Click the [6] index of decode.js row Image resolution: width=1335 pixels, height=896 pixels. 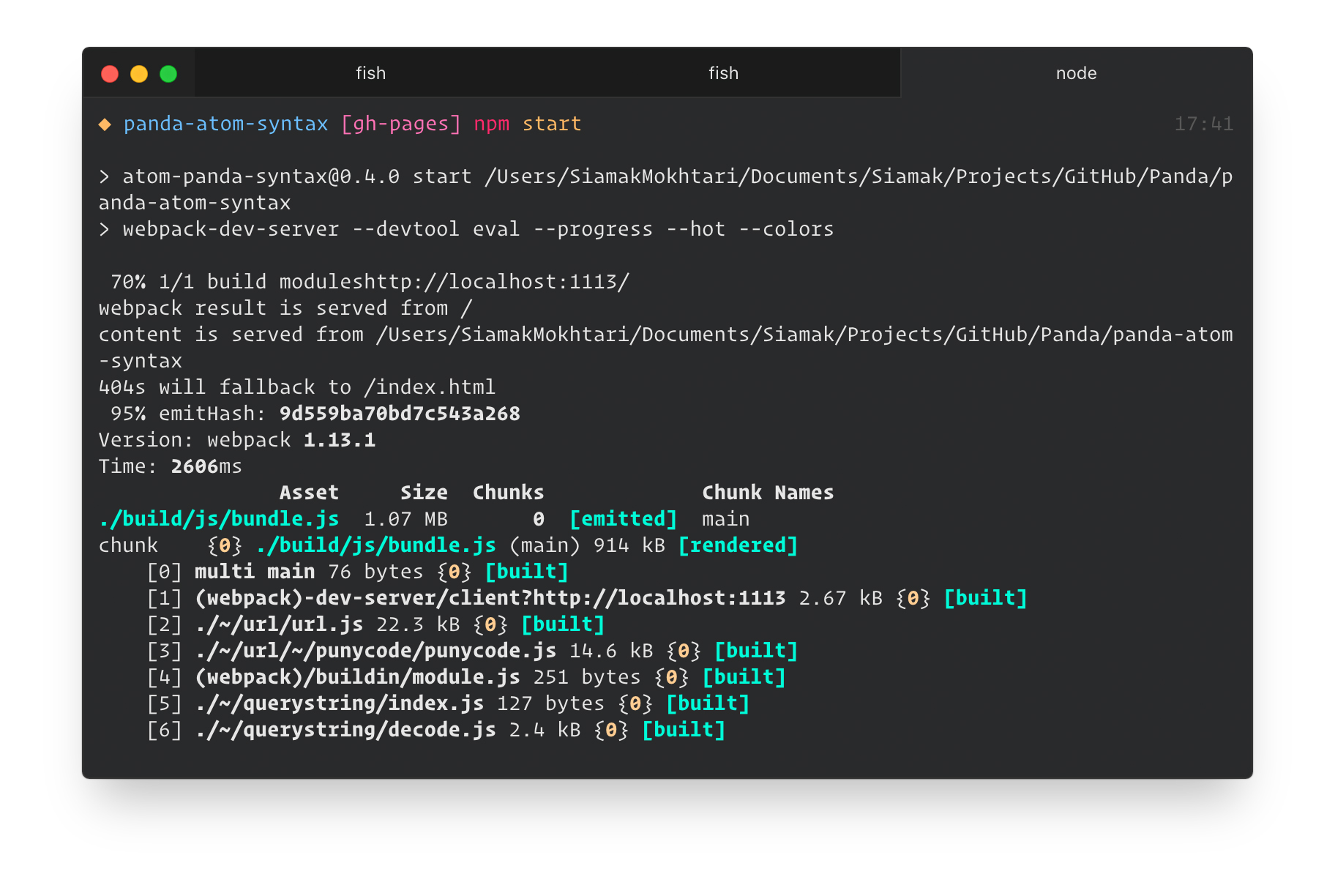click(x=165, y=730)
